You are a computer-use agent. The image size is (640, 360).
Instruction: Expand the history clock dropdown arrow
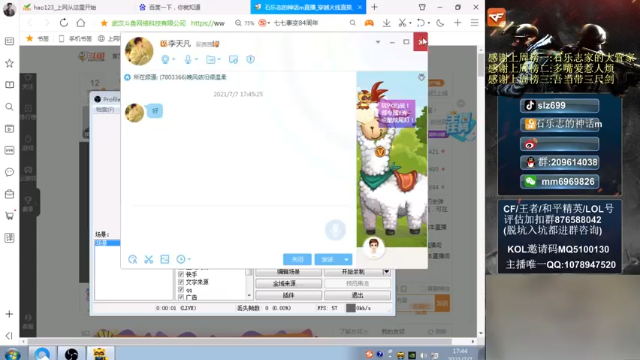pos(189,259)
